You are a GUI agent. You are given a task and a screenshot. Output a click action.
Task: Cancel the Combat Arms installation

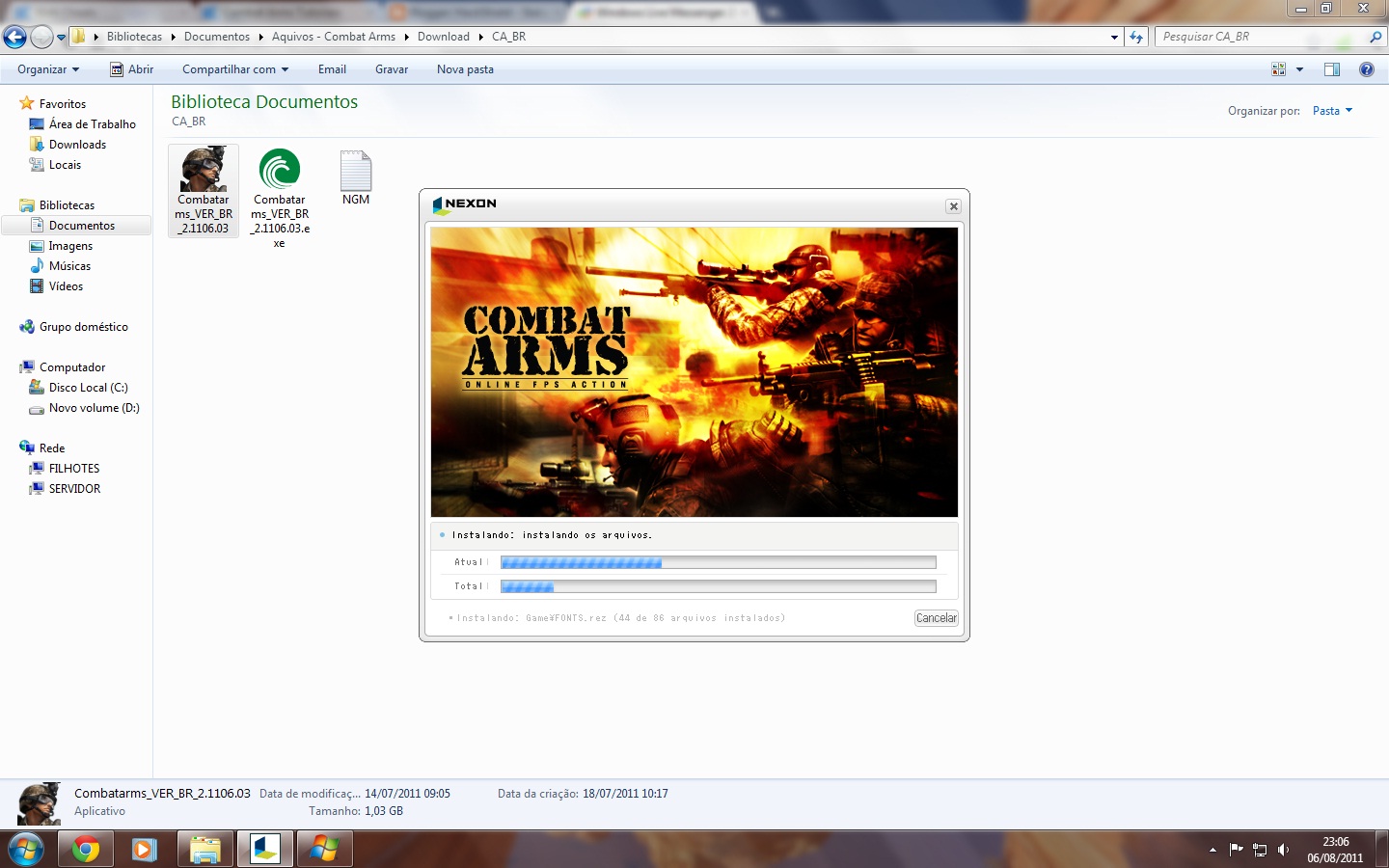pos(935,617)
